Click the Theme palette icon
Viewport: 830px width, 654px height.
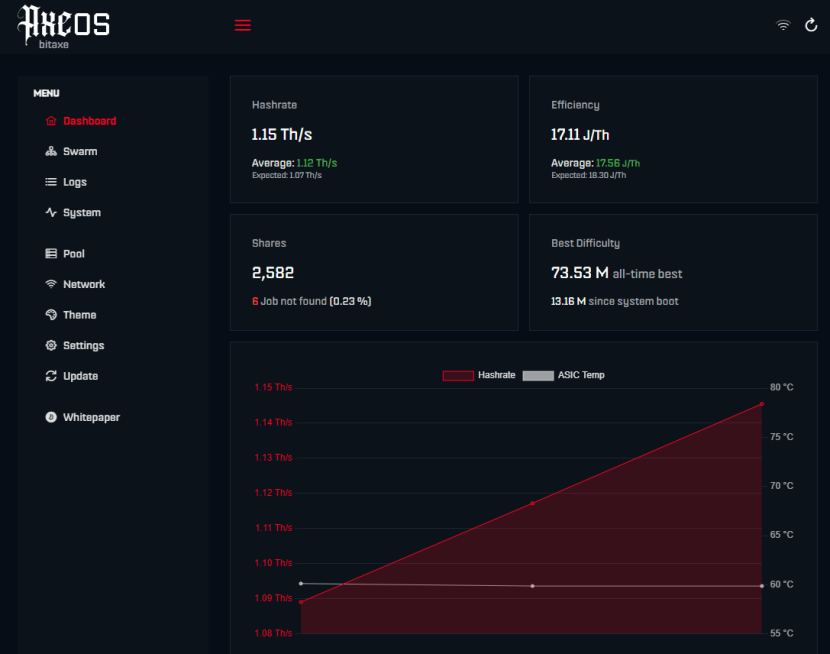coord(51,315)
